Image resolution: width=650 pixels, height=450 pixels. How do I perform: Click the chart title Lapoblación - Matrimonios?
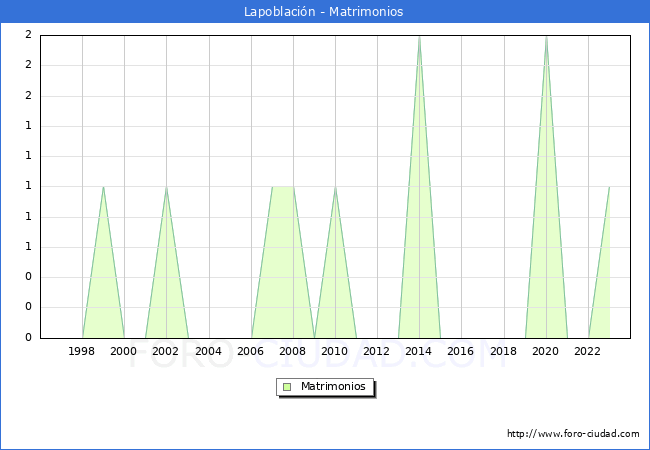[x=324, y=12]
